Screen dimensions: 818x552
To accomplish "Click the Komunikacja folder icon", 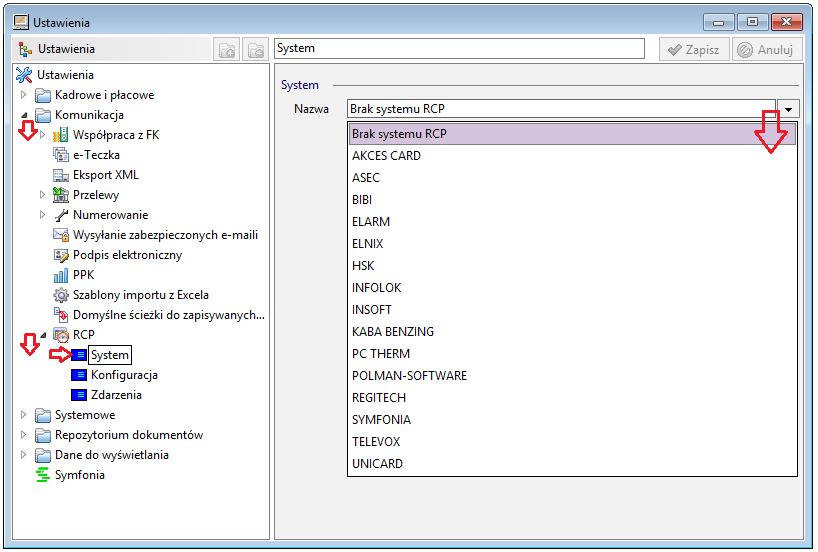I will pos(43,115).
